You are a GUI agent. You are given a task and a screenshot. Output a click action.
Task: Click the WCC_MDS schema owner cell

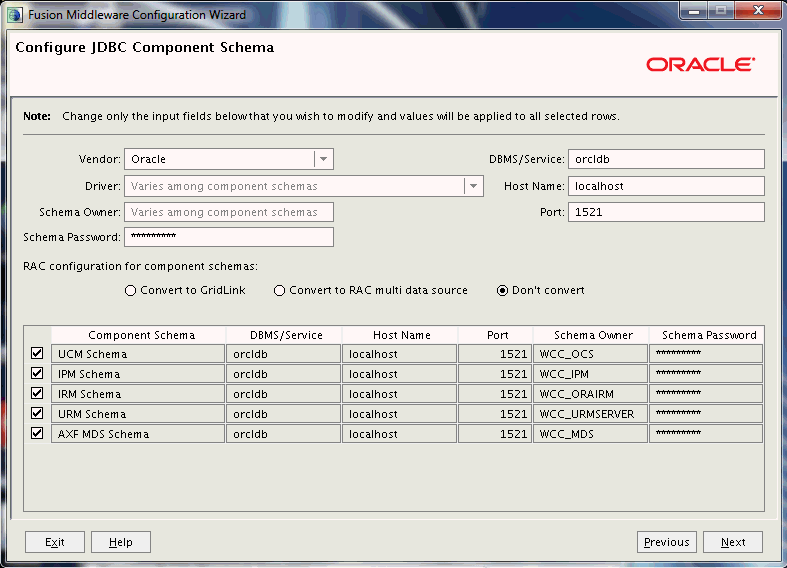tap(590, 434)
